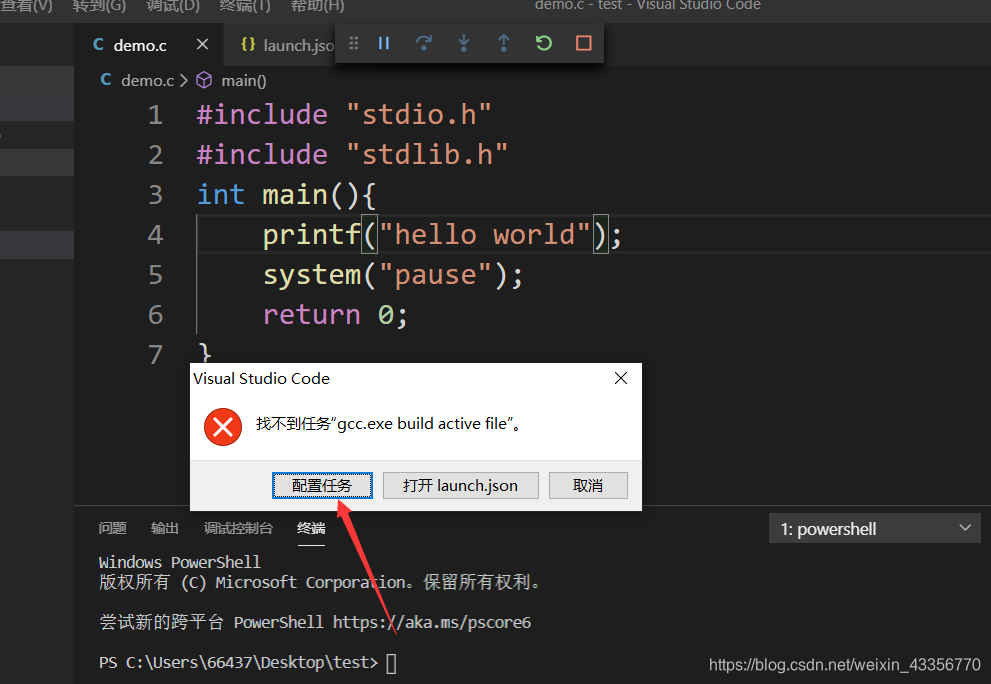Open the 转到(G) menu
The height and width of the screenshot is (684, 991).
(x=99, y=6)
